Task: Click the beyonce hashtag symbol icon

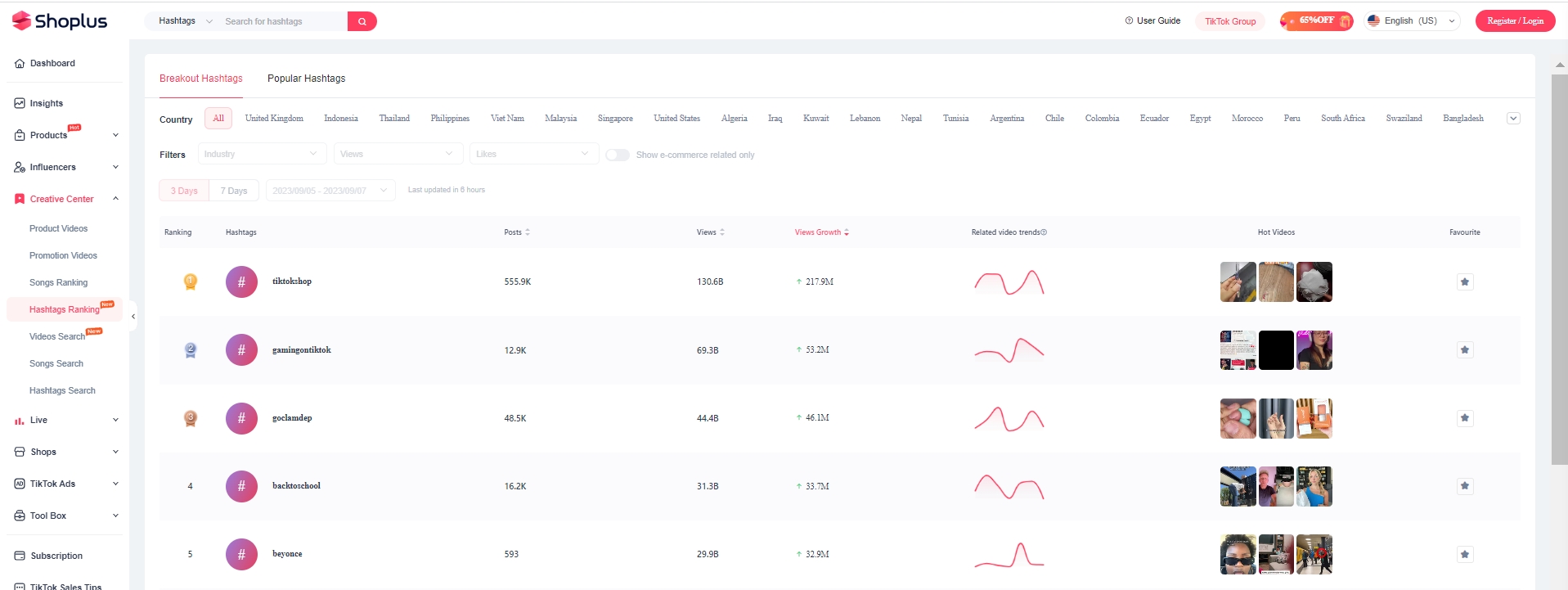Action: (x=241, y=554)
